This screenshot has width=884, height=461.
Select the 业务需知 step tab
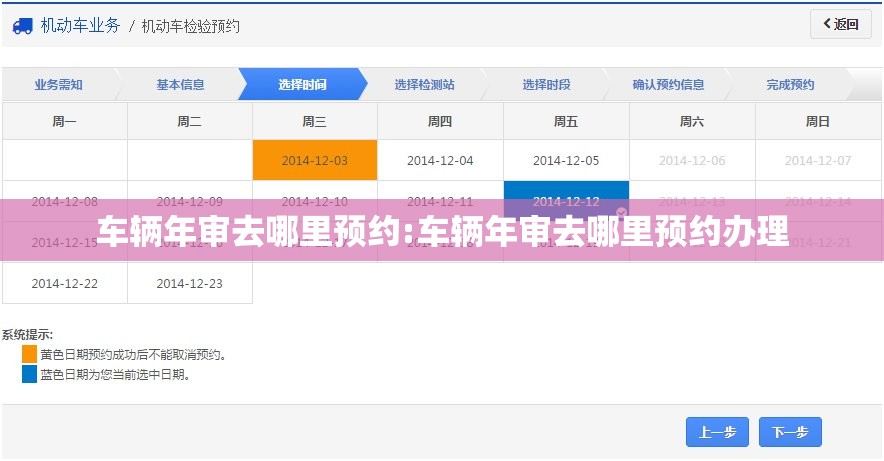(59, 85)
